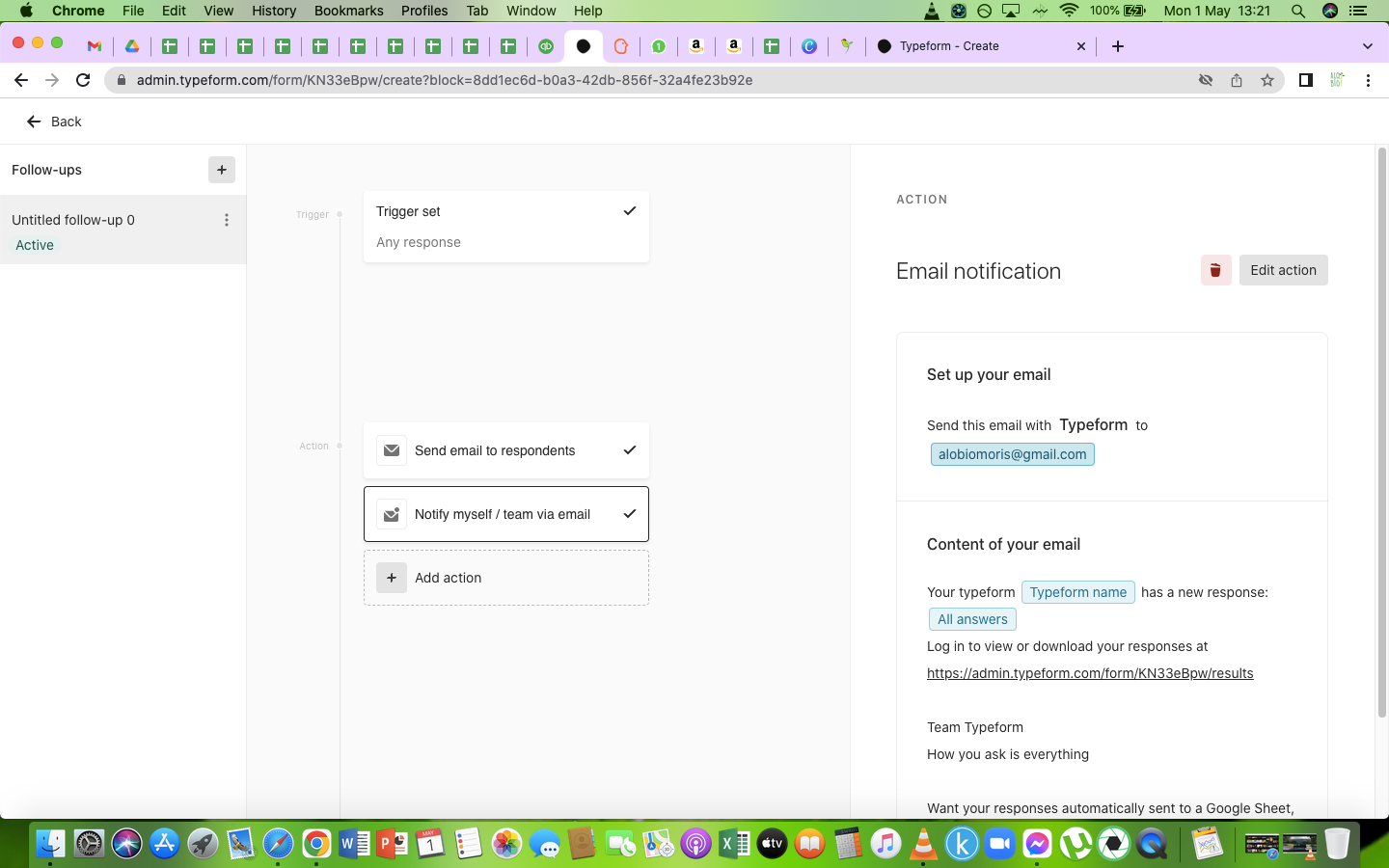Screen dimensions: 1389x868
Task: Select Send email to respondents action
Action: click(x=506, y=450)
